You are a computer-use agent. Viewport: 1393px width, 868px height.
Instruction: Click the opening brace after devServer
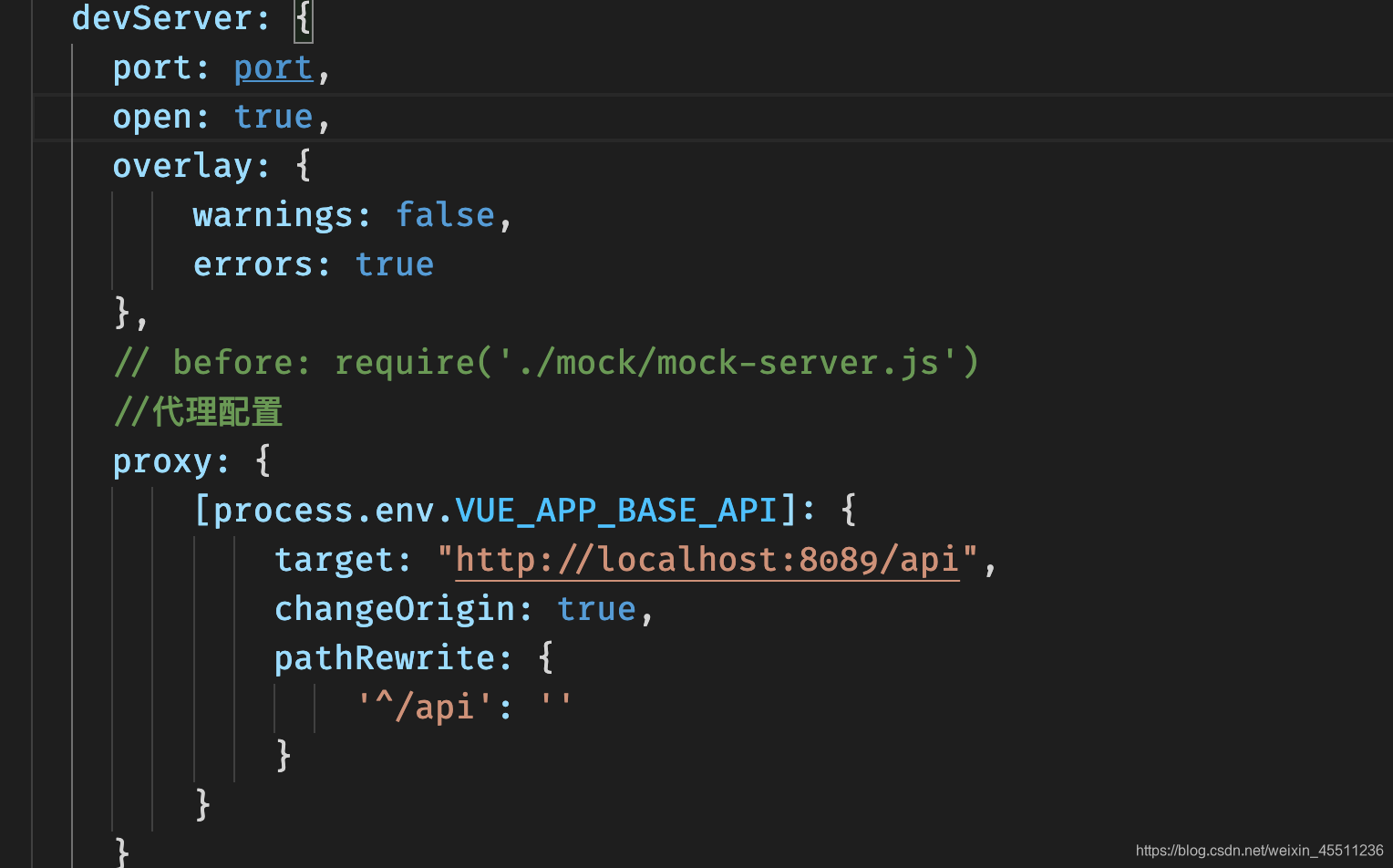(x=304, y=20)
